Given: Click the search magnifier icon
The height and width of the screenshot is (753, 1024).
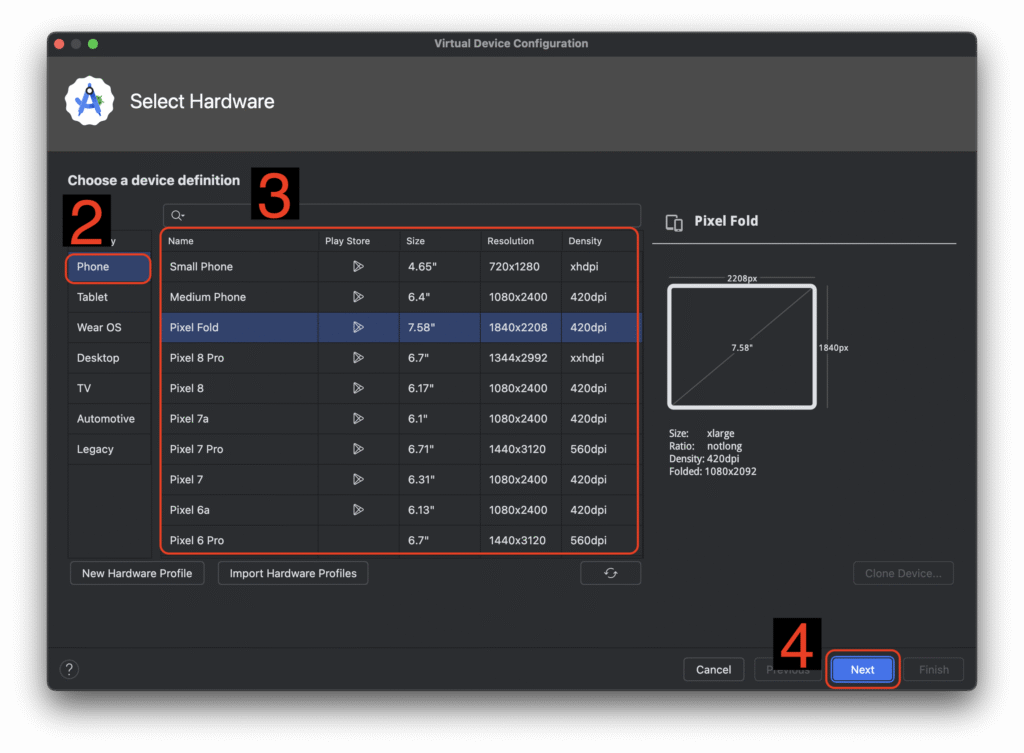Looking at the screenshot, I should tap(177, 215).
